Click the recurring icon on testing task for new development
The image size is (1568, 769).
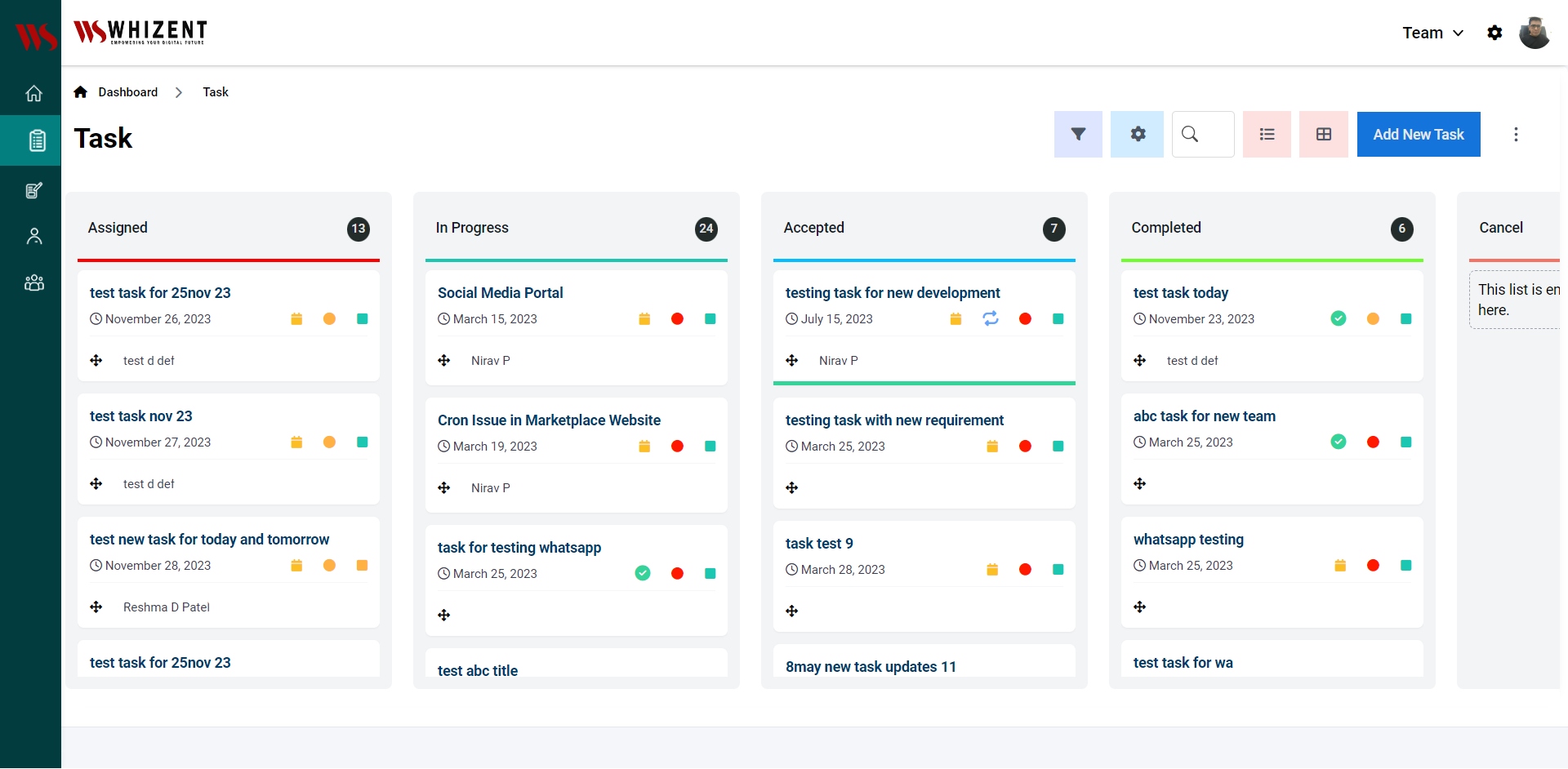[991, 318]
